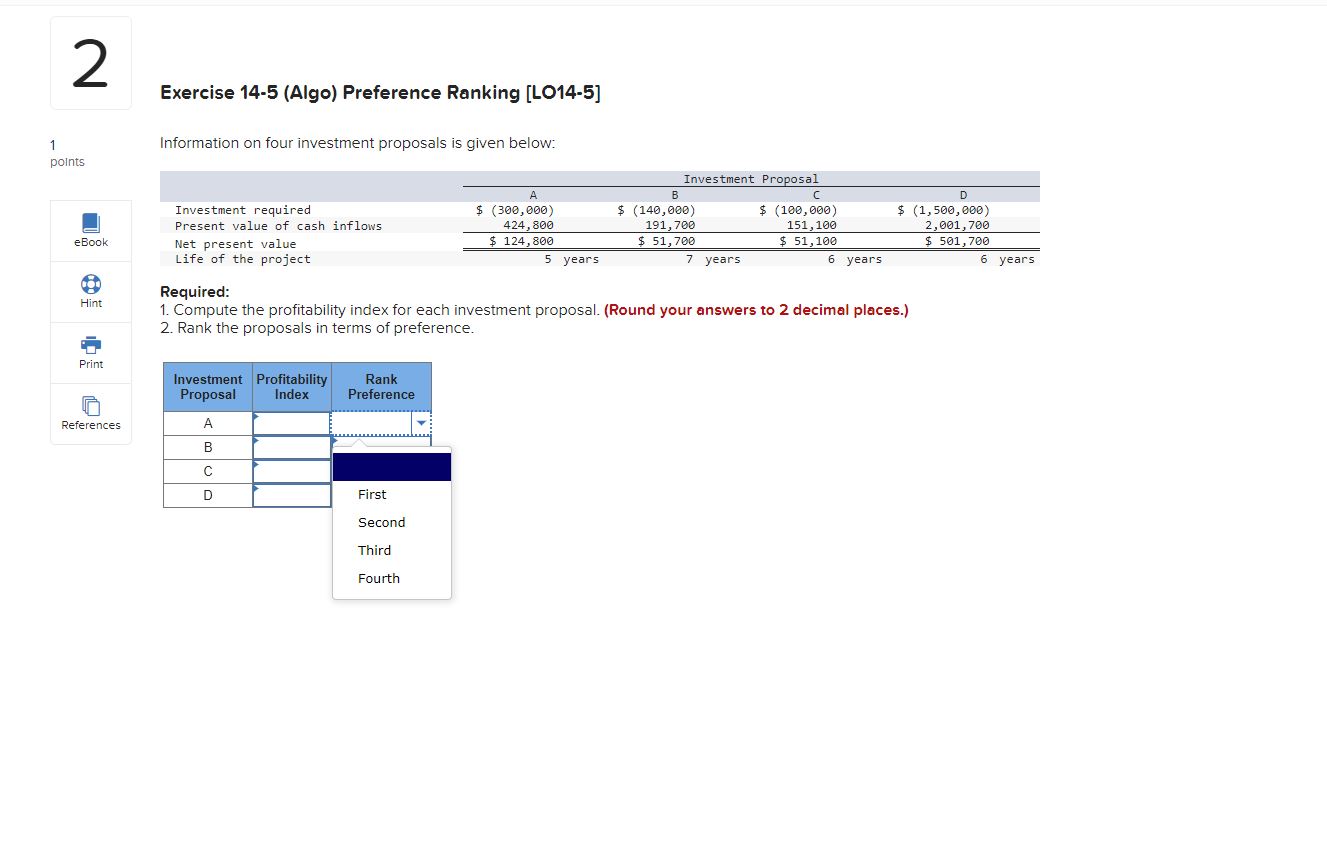The height and width of the screenshot is (842, 1327).
Task: Select the blank highlighted option in the rank list
Action: point(392,467)
